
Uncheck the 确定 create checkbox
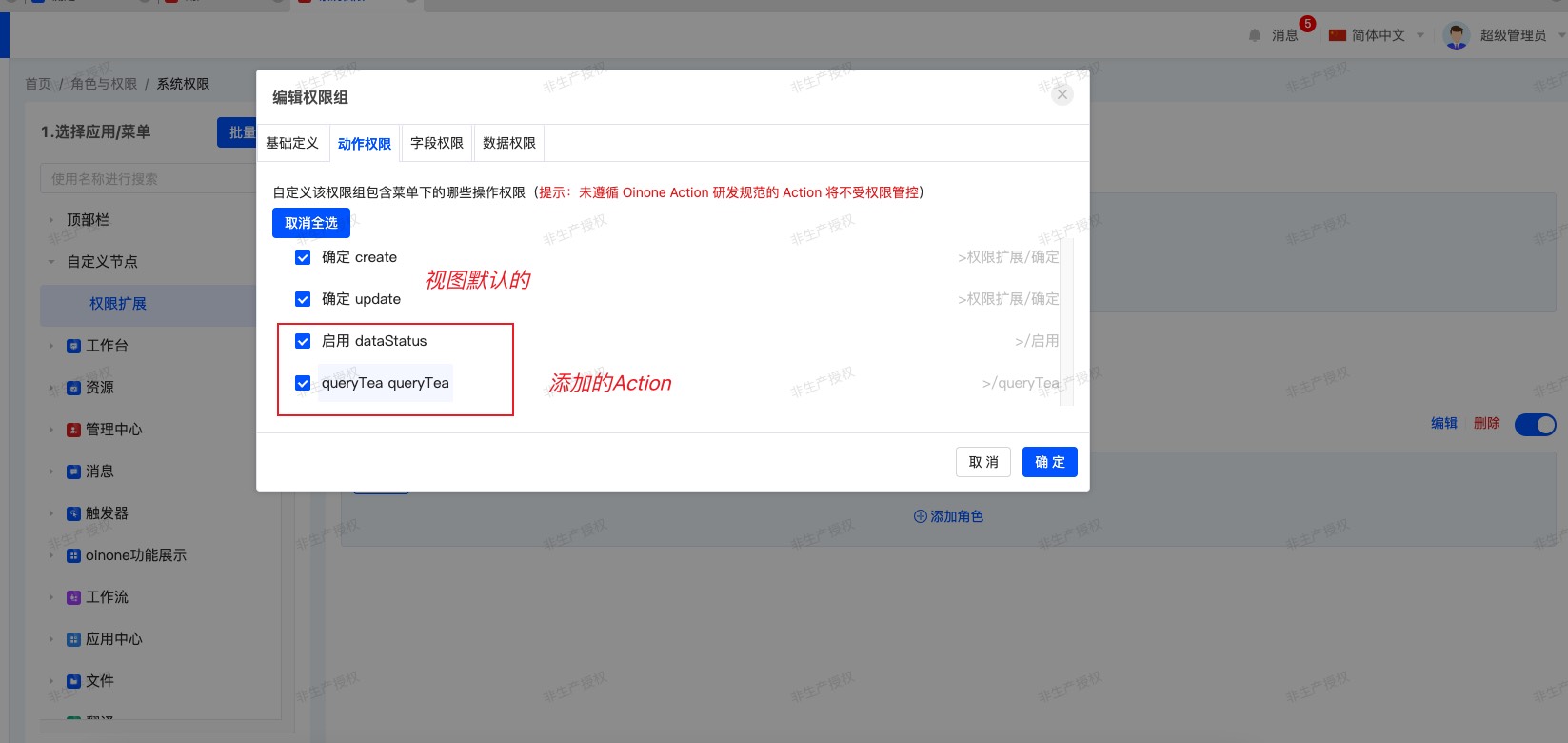(x=303, y=257)
